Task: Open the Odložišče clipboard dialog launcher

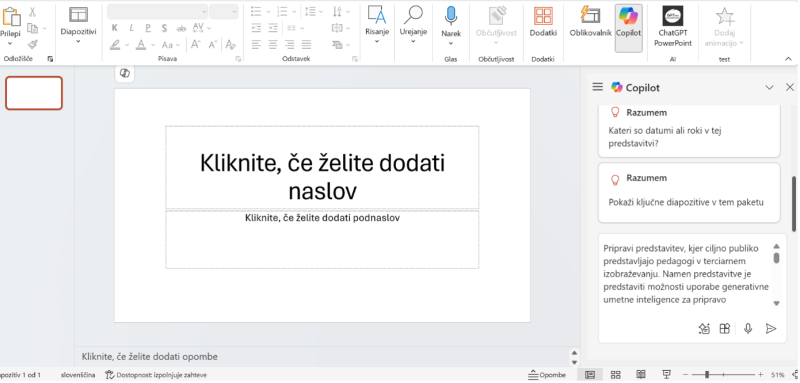Action: pyautogui.click(x=50, y=59)
